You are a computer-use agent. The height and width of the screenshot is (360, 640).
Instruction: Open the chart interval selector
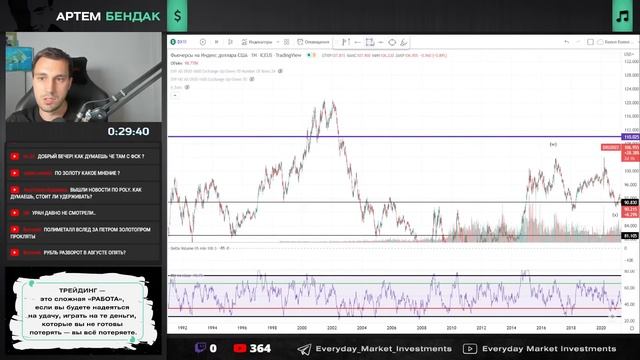pyautogui.click(x=217, y=42)
